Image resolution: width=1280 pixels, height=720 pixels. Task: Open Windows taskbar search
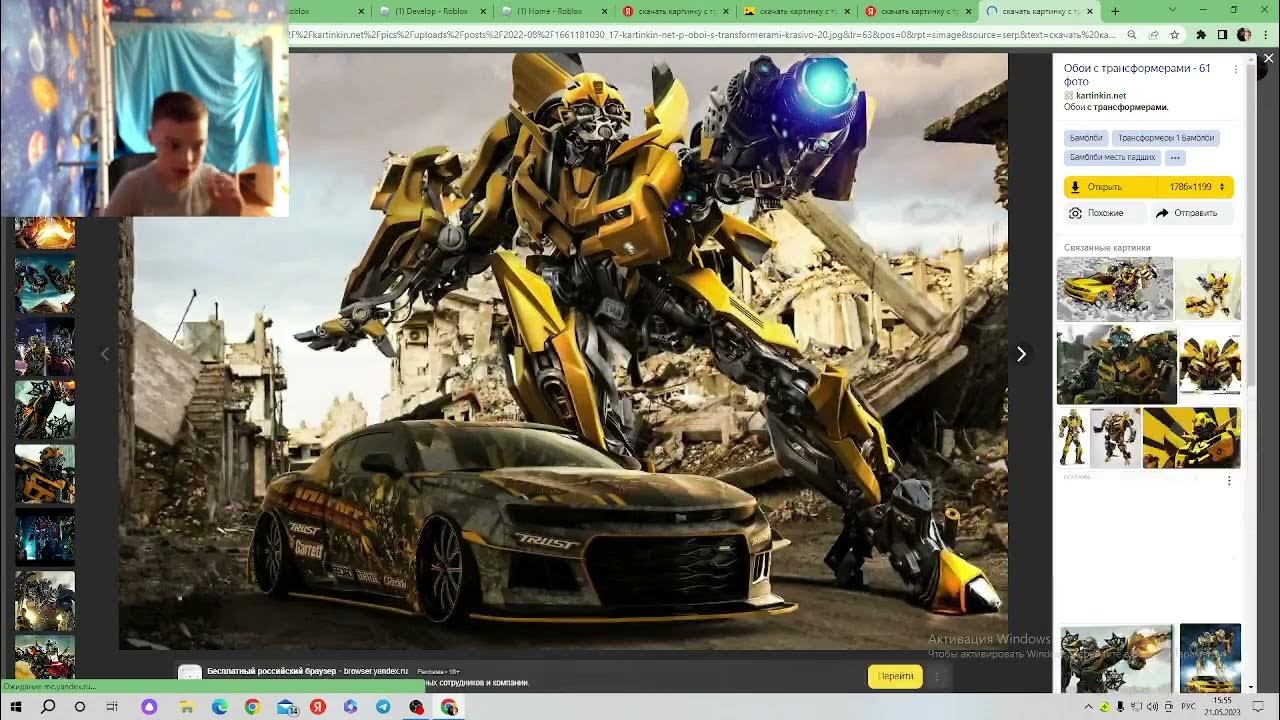tap(47, 707)
